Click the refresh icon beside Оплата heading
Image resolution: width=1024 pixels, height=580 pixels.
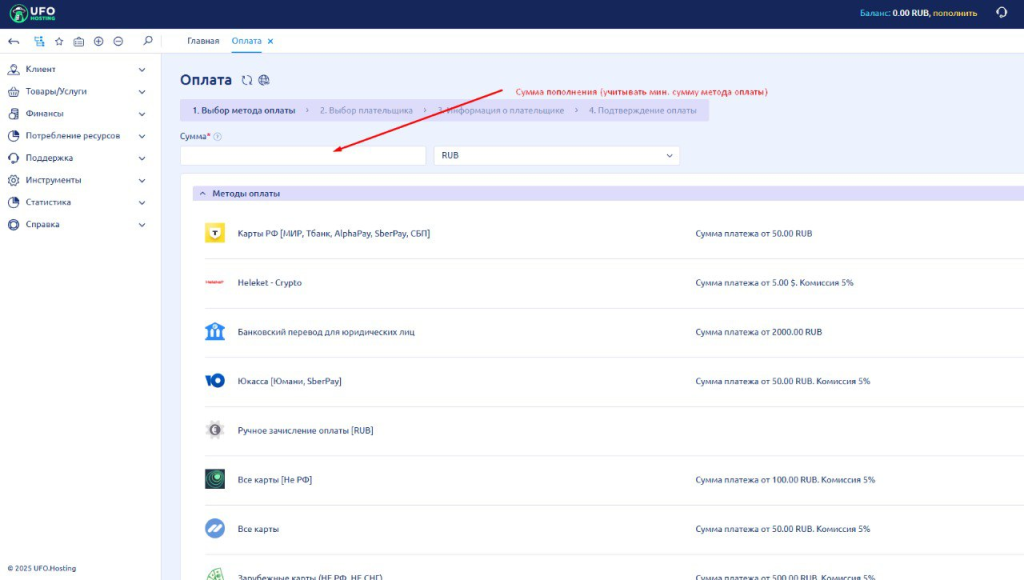[247, 80]
